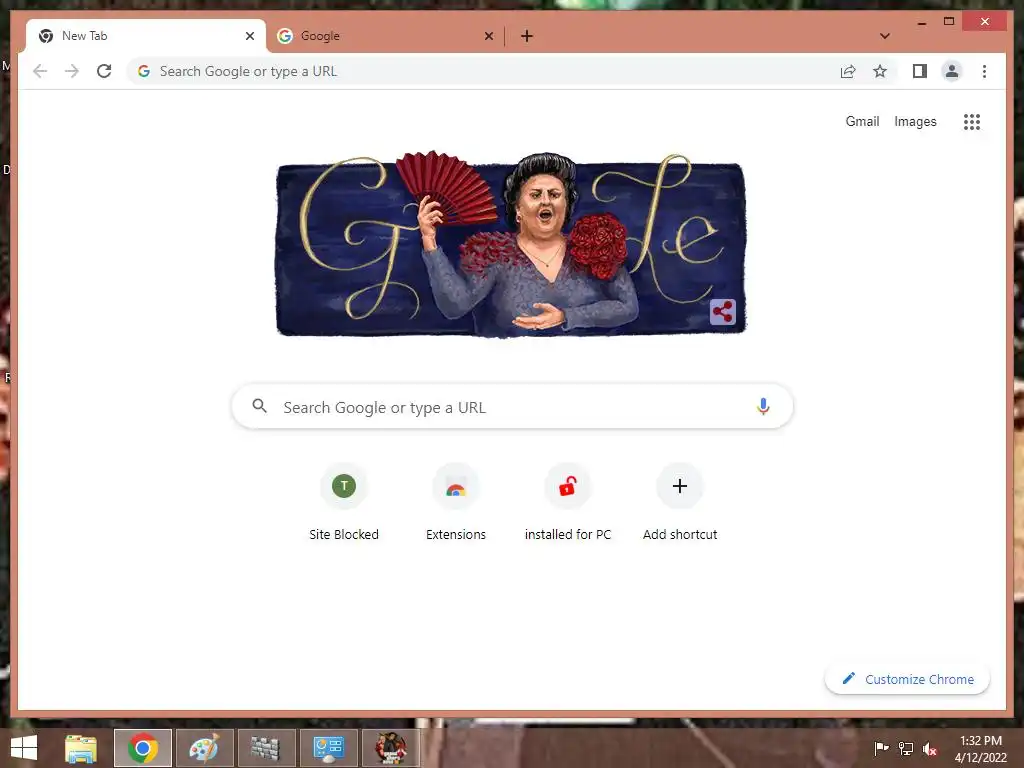The image size is (1024, 768).
Task: Reload the page with the refresh icon
Action: tap(104, 71)
